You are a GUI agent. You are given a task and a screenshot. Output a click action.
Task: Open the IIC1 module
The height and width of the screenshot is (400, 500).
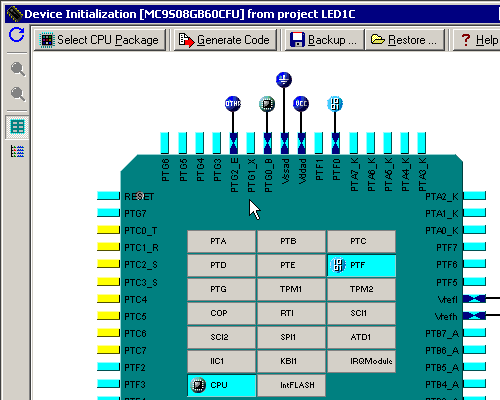[221, 361]
